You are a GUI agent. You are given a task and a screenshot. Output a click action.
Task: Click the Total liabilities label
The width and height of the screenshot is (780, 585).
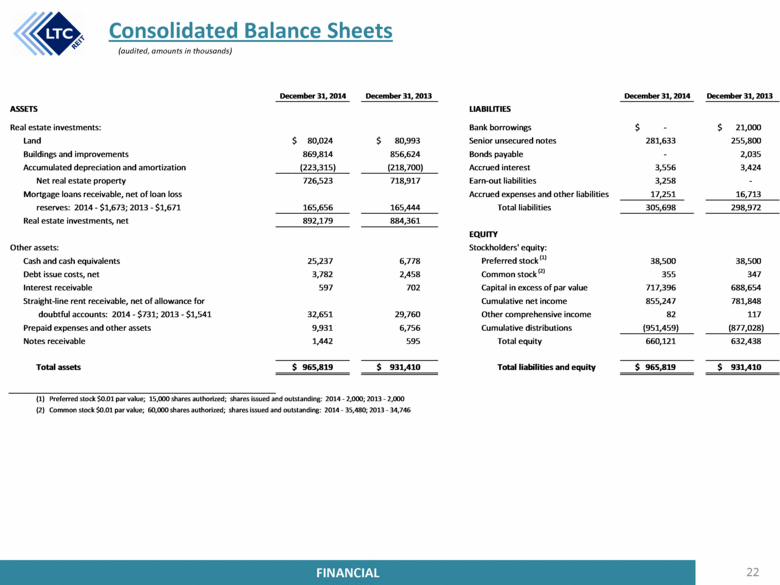click(524, 207)
